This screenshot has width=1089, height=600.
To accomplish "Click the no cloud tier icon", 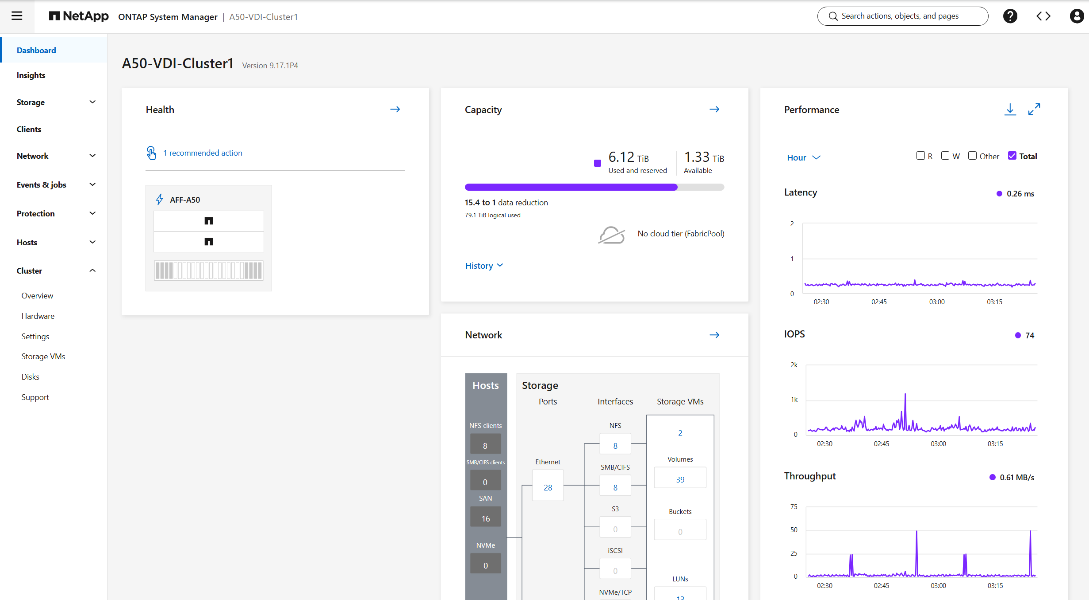I will pyautogui.click(x=611, y=235).
